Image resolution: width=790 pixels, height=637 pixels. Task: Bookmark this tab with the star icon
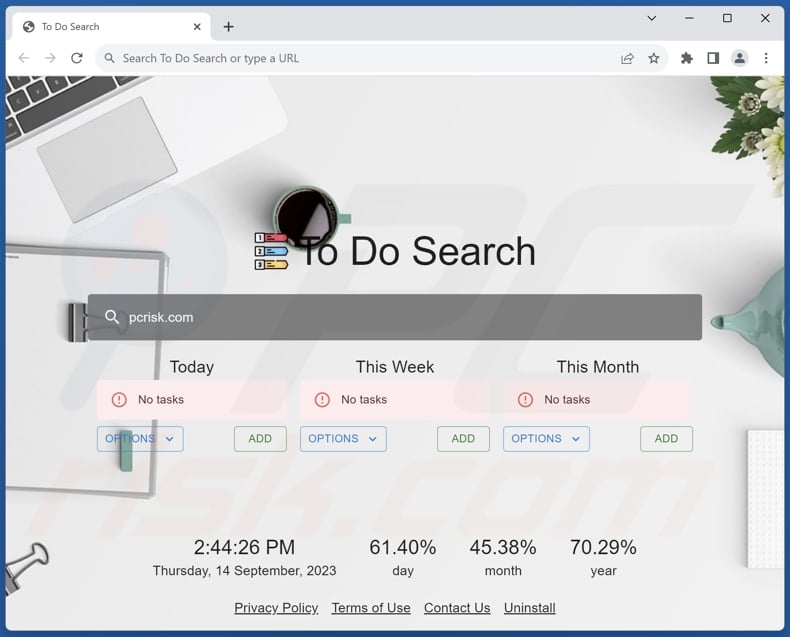[654, 58]
